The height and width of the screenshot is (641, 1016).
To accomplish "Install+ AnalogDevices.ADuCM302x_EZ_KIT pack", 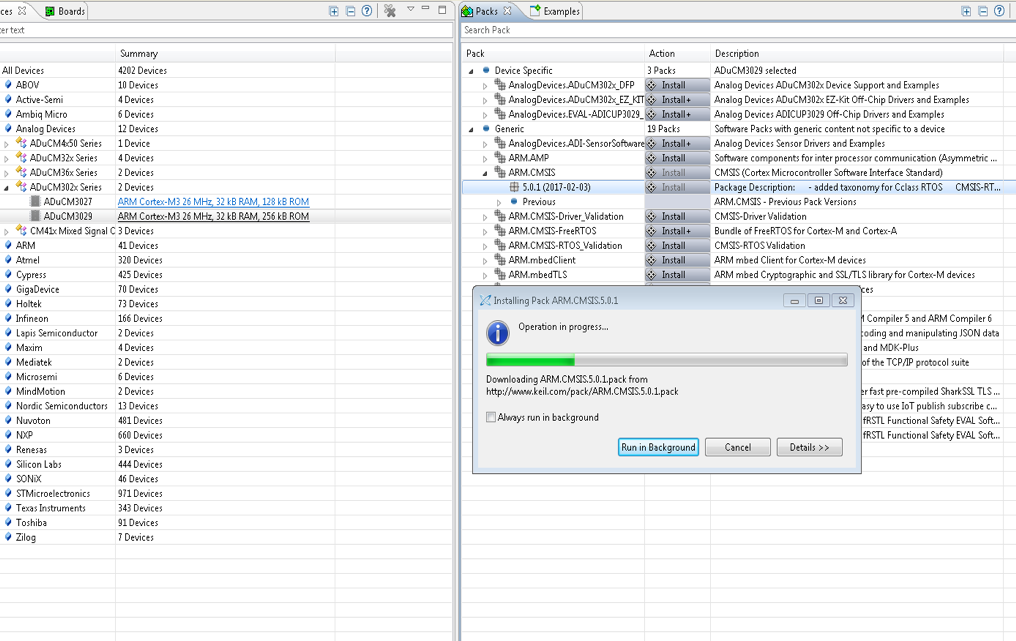I will (677, 100).
